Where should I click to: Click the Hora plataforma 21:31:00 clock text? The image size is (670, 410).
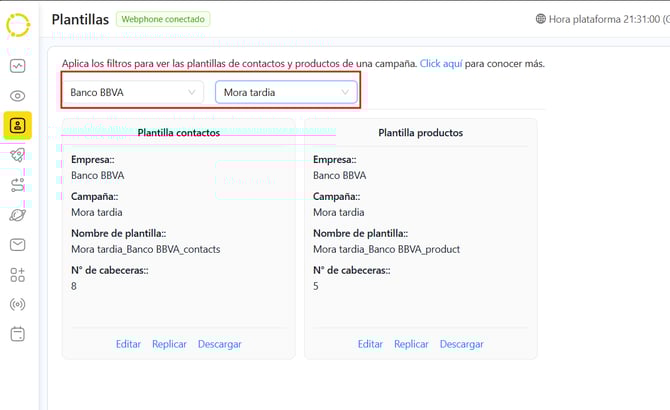(x=609, y=19)
